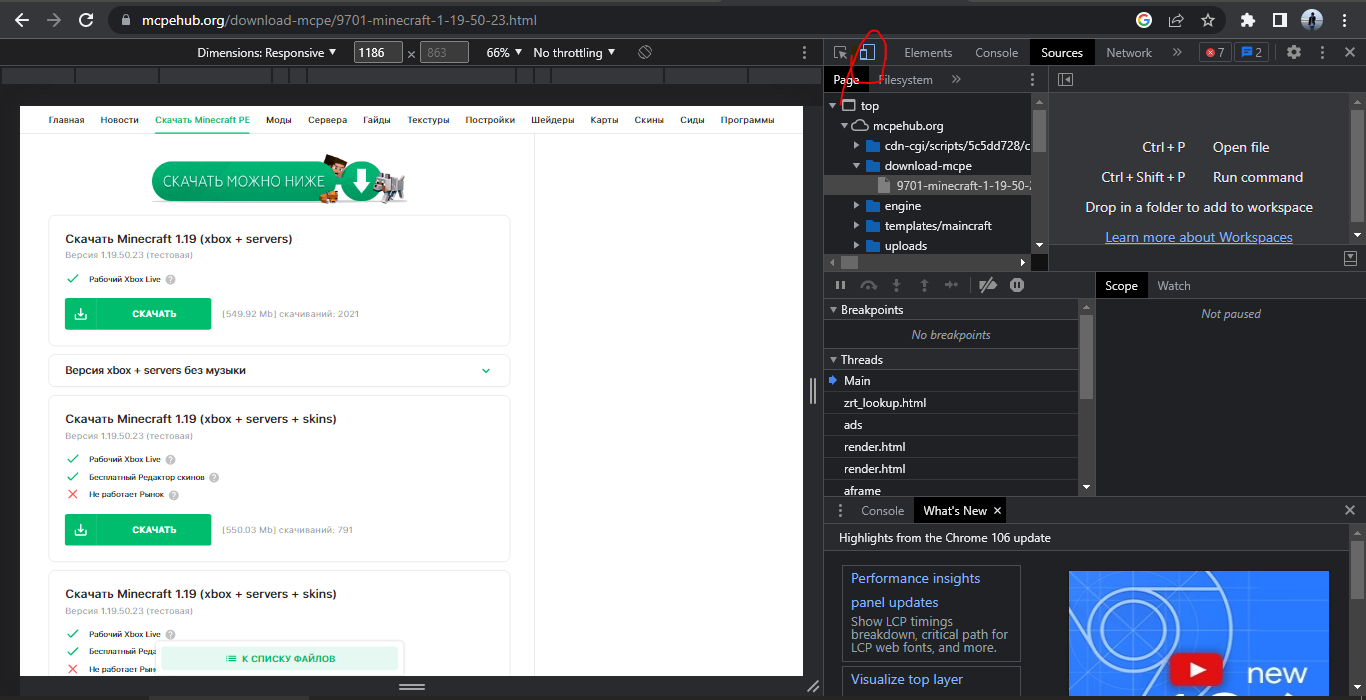Collapse the mcpehub.org tree node
Image resolution: width=1366 pixels, height=700 pixels.
pyautogui.click(x=845, y=126)
